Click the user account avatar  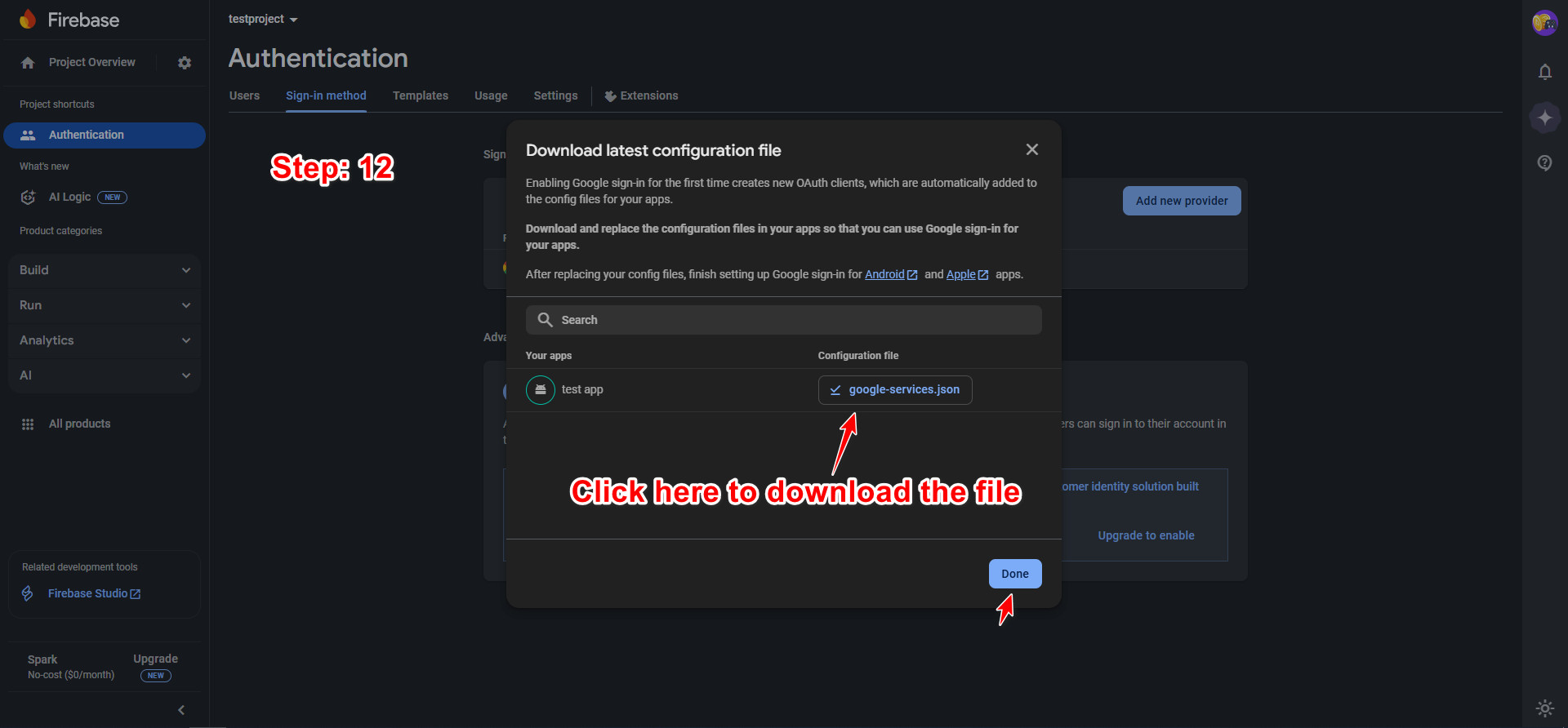1543,23
